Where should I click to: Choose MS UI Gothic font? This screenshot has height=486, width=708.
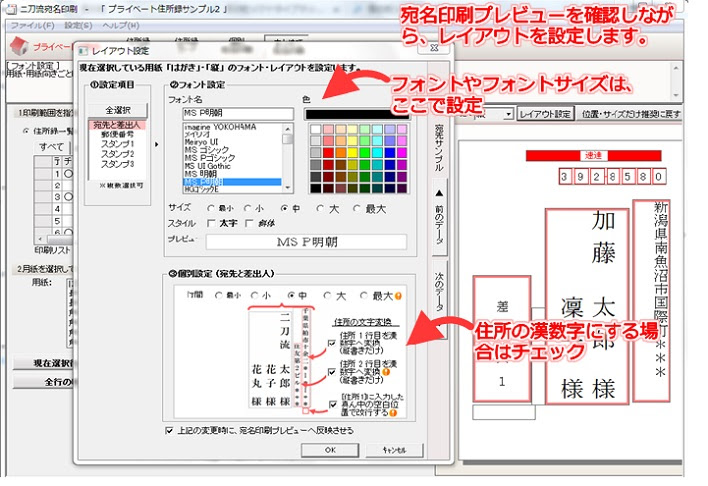click(208, 166)
